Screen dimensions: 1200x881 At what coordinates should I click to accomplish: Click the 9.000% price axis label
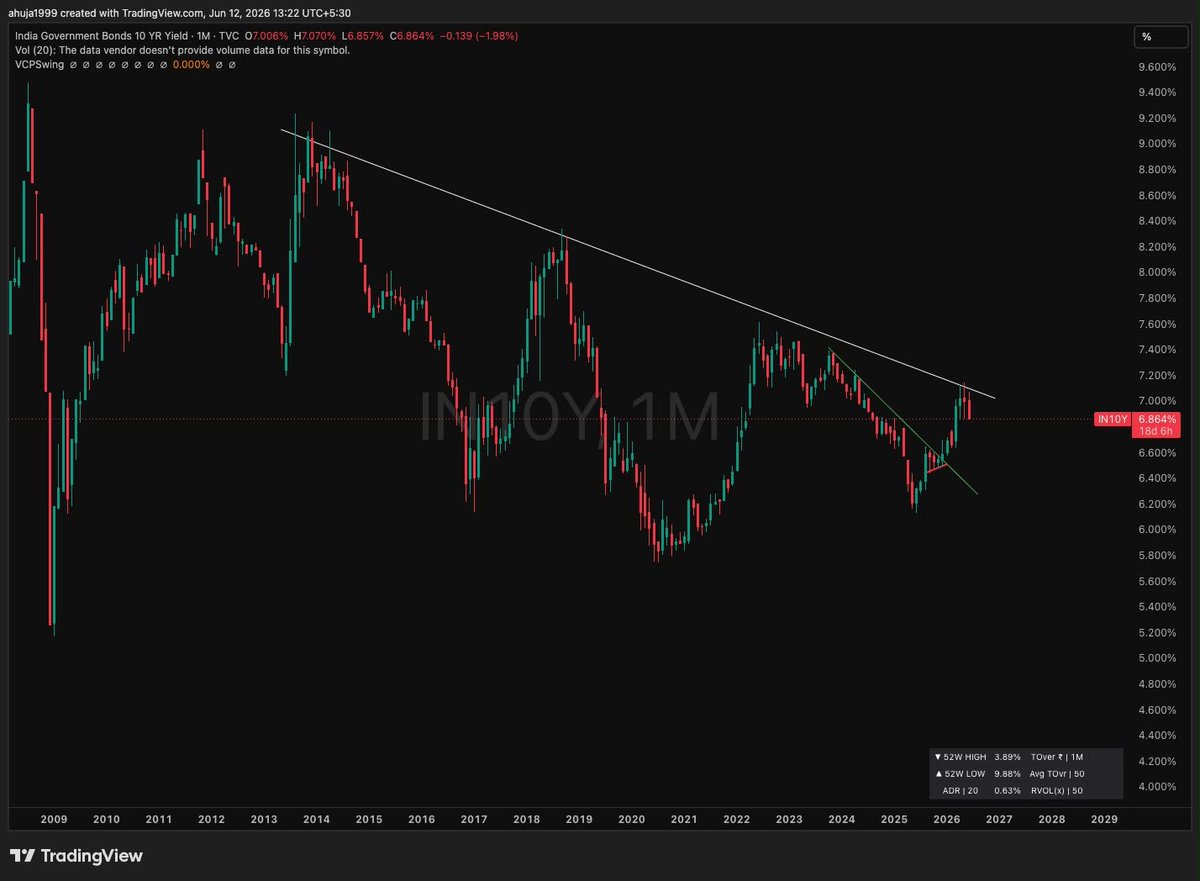(x=1157, y=144)
